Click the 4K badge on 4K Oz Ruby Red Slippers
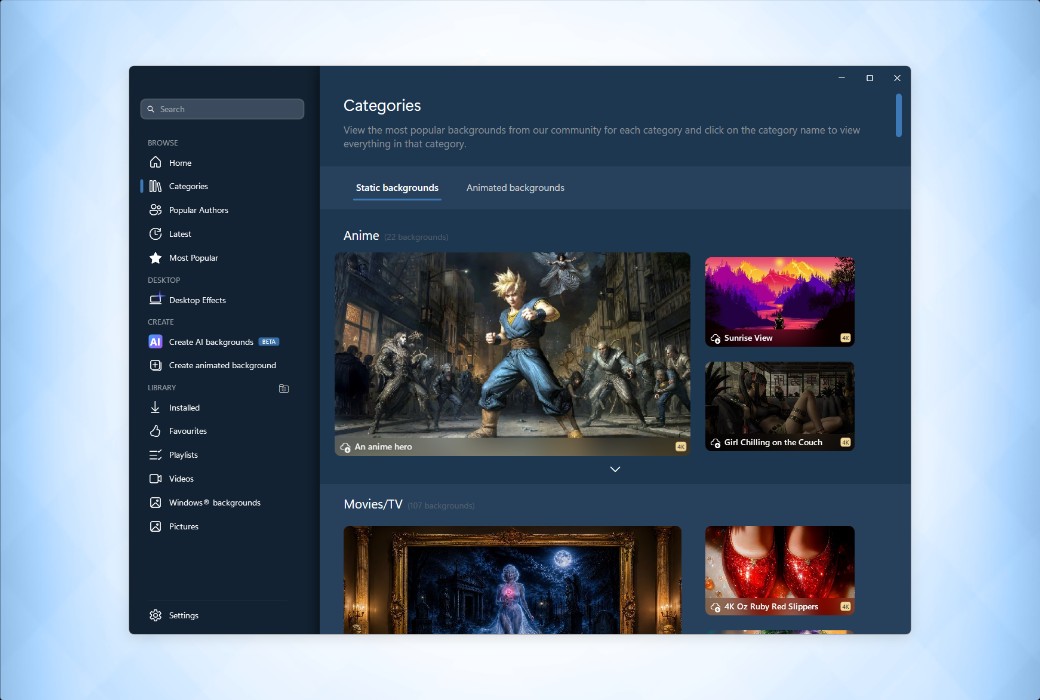 click(845, 606)
